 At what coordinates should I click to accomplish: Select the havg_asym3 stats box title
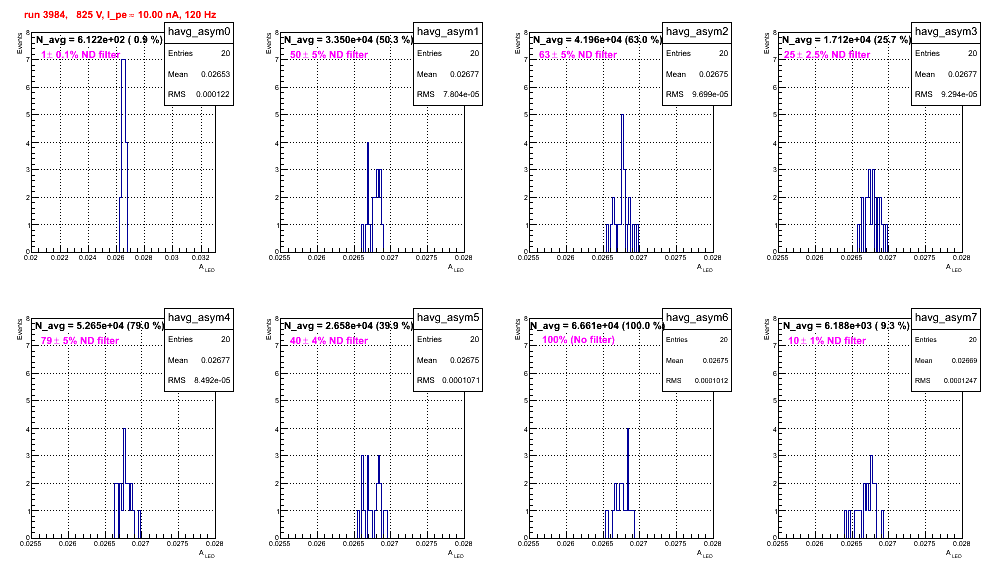click(x=946, y=31)
